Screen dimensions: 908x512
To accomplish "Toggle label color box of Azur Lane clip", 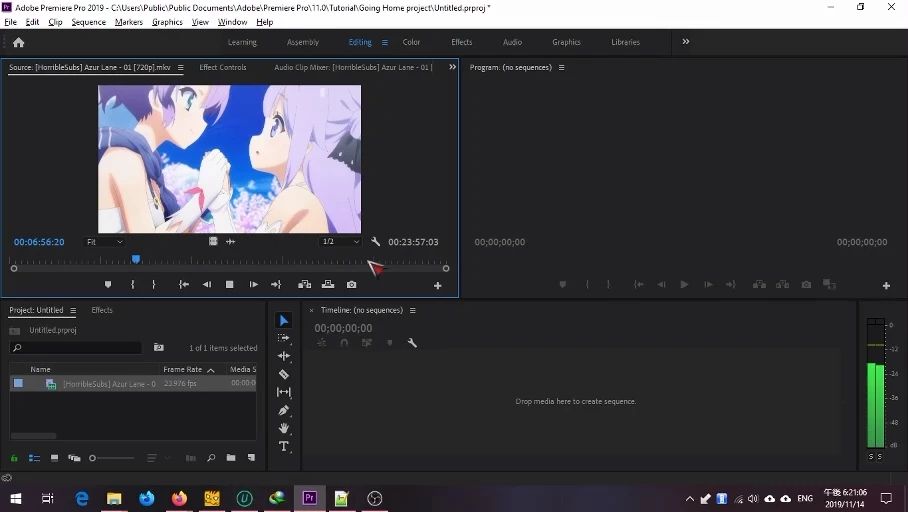I will [19, 383].
